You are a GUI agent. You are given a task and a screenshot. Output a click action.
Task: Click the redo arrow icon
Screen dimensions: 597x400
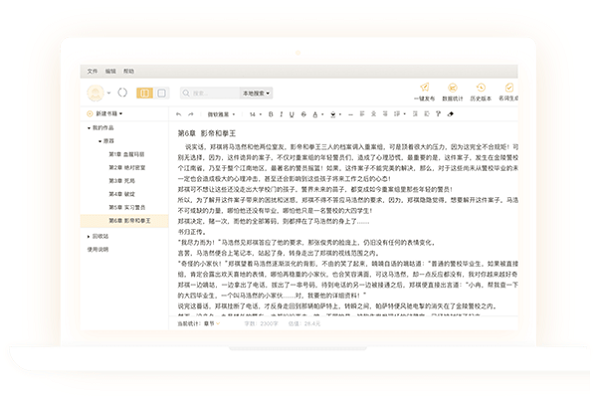[x=191, y=114]
